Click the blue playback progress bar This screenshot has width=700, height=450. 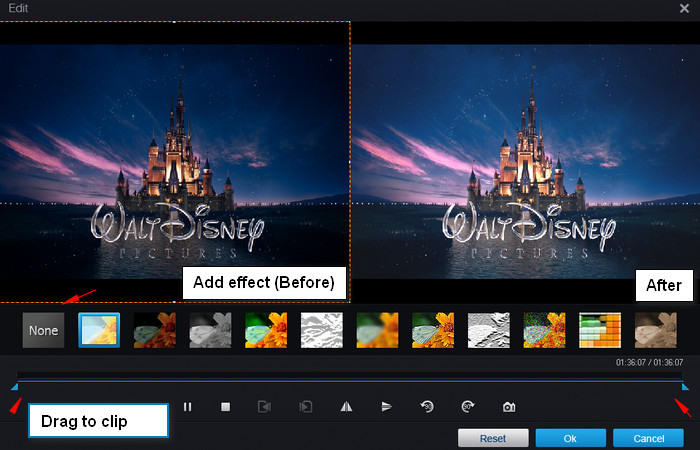[x=350, y=382]
